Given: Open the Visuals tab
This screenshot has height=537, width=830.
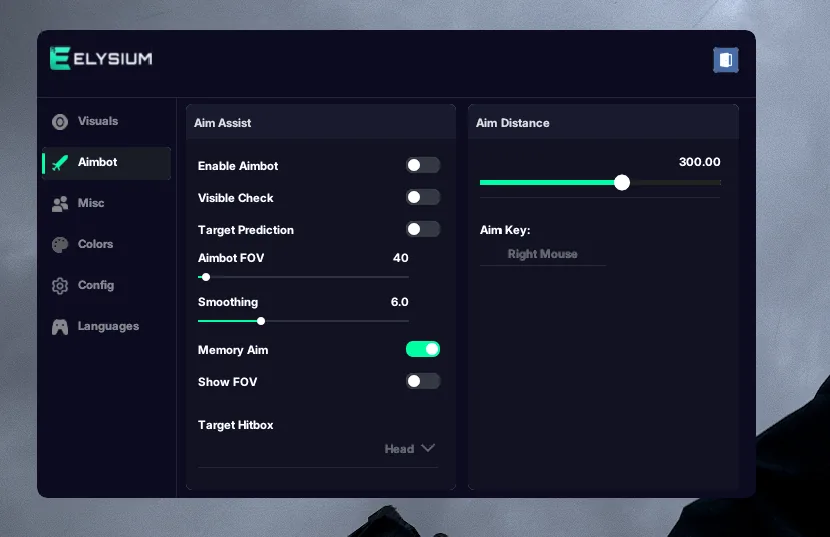Looking at the screenshot, I should (x=98, y=121).
